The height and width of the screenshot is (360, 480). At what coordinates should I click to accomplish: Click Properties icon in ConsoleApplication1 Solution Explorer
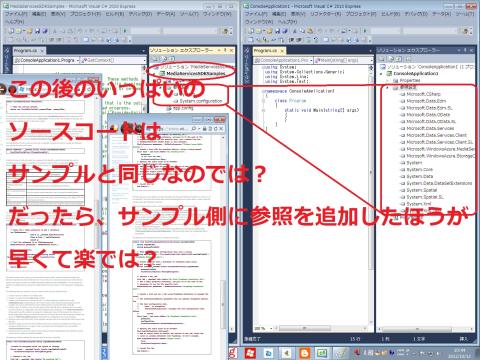[383, 59]
